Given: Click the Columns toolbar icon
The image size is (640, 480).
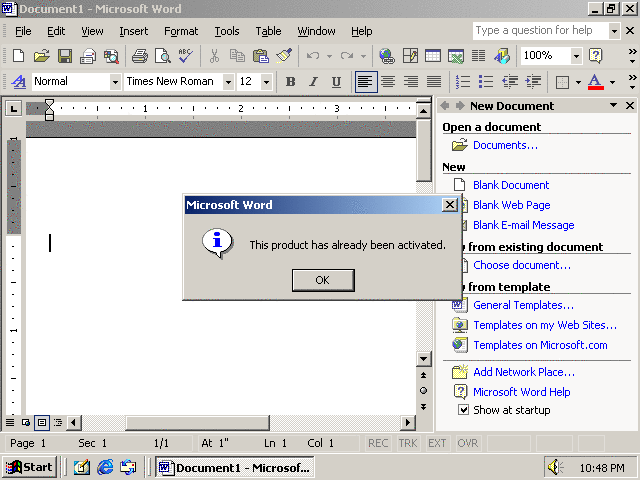Looking at the screenshot, I should [x=478, y=56].
